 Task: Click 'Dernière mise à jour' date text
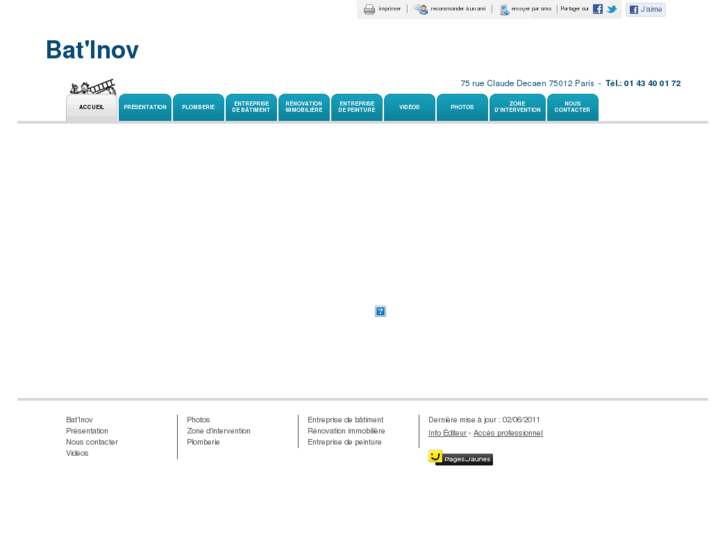pos(484,420)
